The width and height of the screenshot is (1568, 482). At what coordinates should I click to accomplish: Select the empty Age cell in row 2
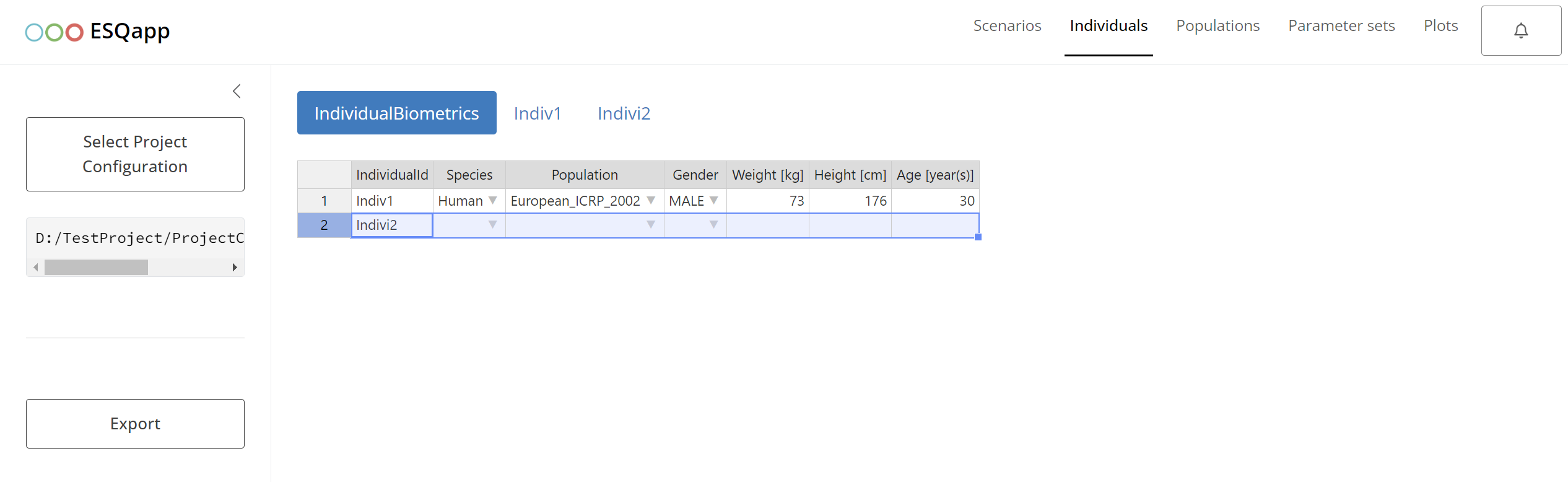[935, 226]
